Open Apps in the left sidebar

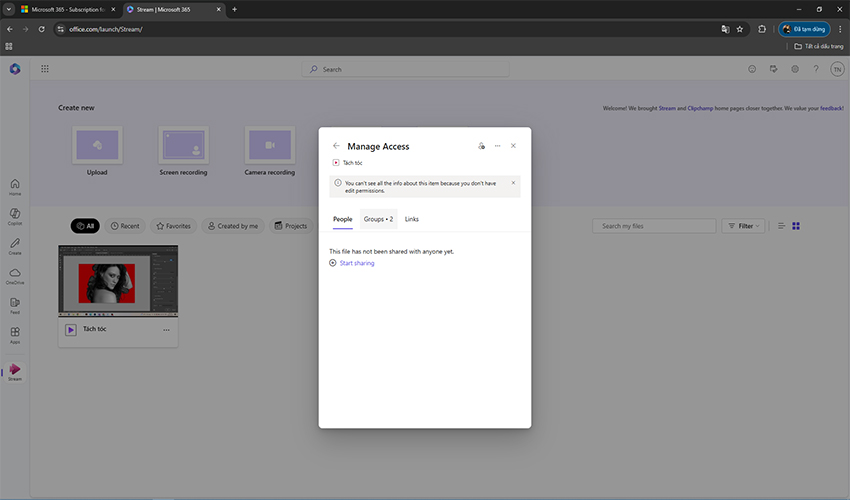coord(15,335)
